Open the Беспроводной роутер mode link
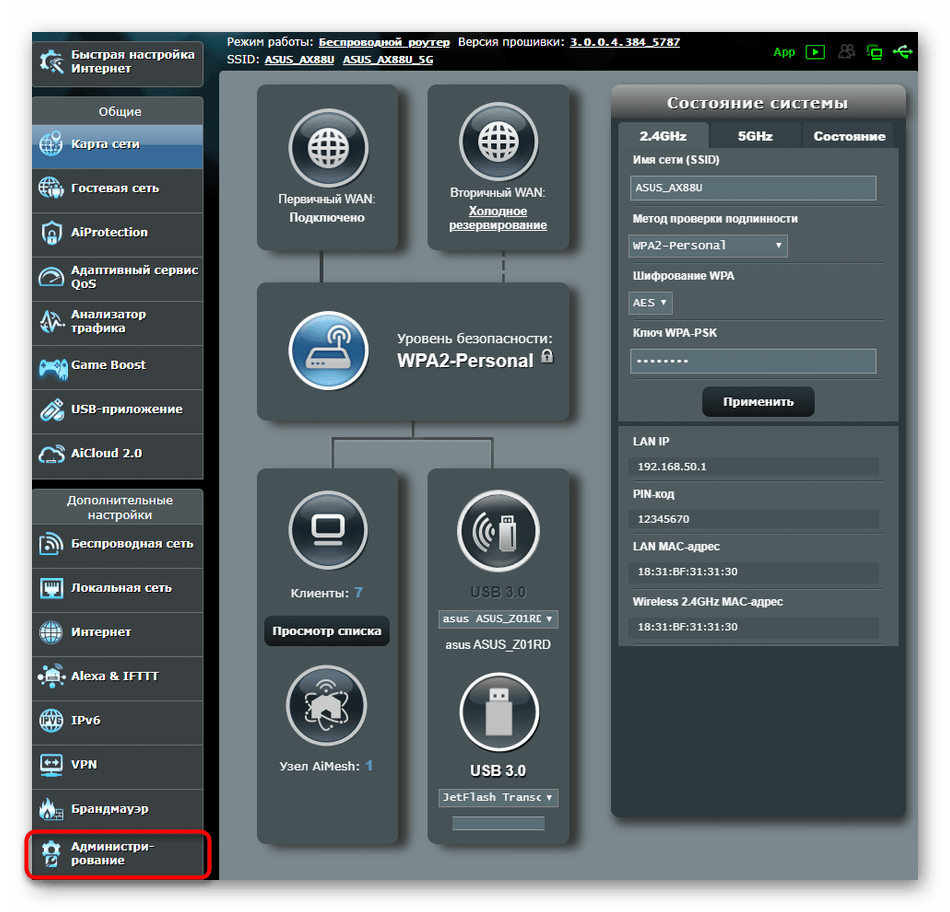Viewport: 950px width, 912px height. coord(384,42)
